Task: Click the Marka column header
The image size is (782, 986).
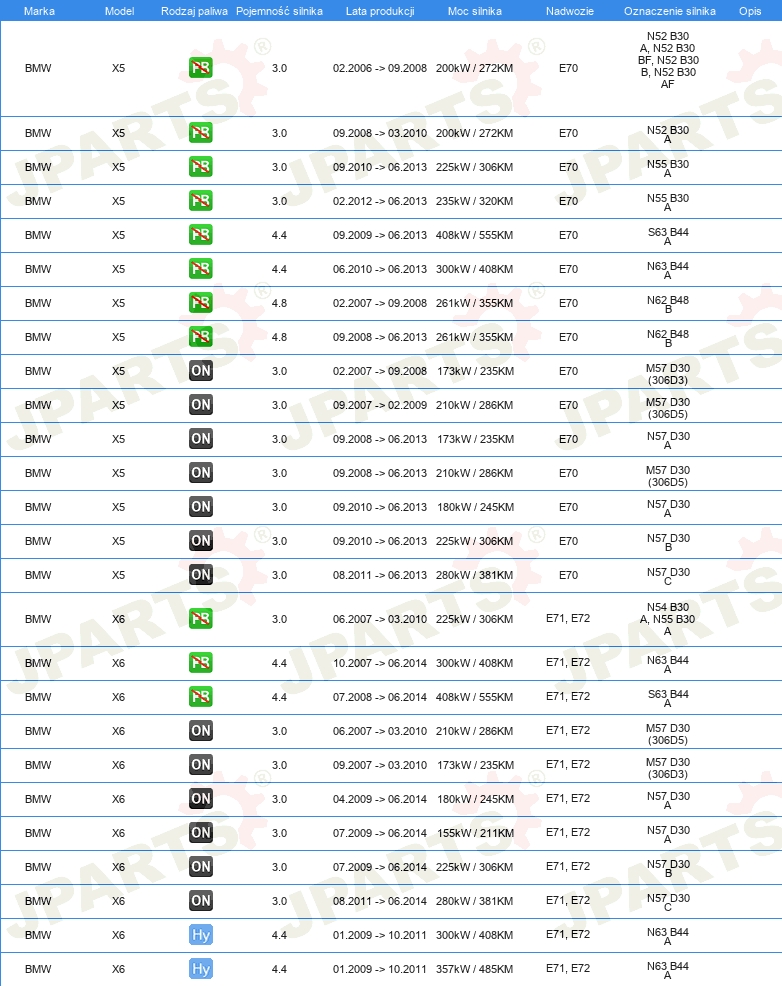Action: point(39,11)
